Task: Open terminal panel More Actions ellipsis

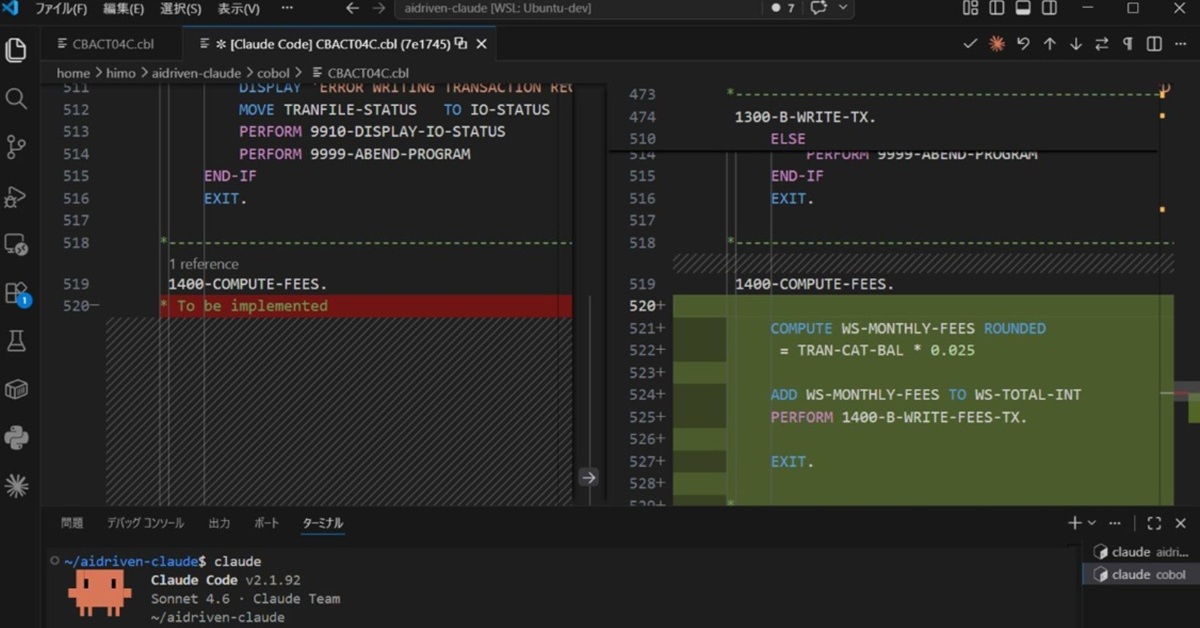Action: (1115, 523)
